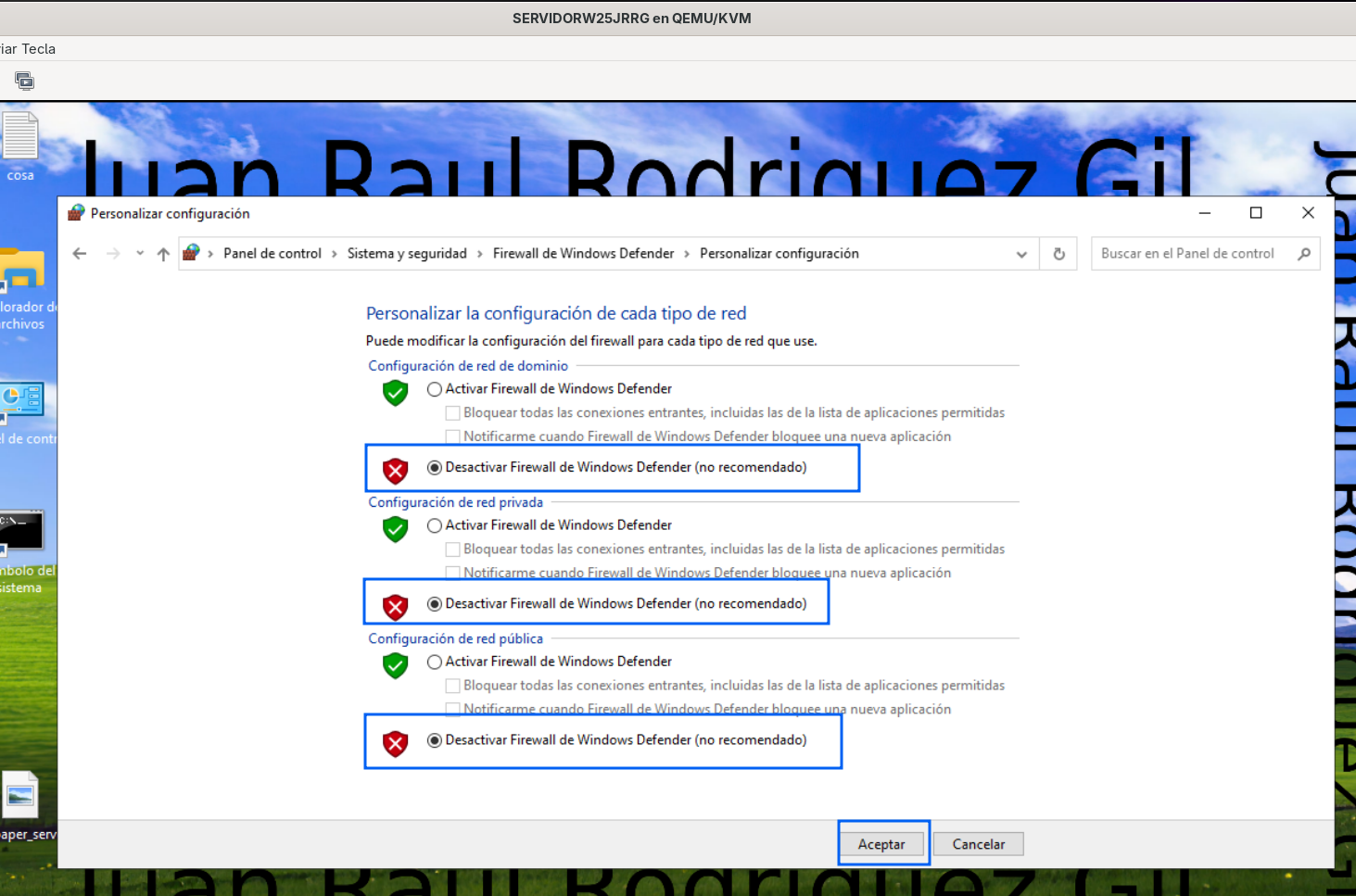
Task: Select Desactivar Firewall for domain network
Action: [434, 468]
